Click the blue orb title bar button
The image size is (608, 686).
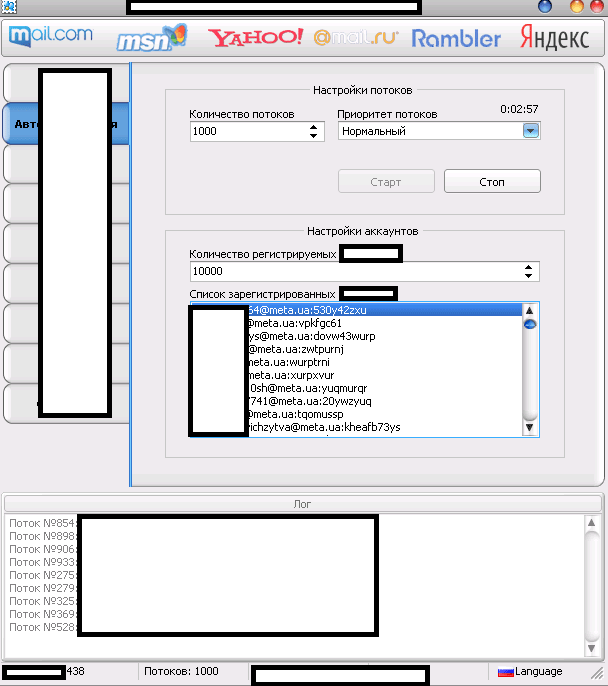[x=545, y=7]
